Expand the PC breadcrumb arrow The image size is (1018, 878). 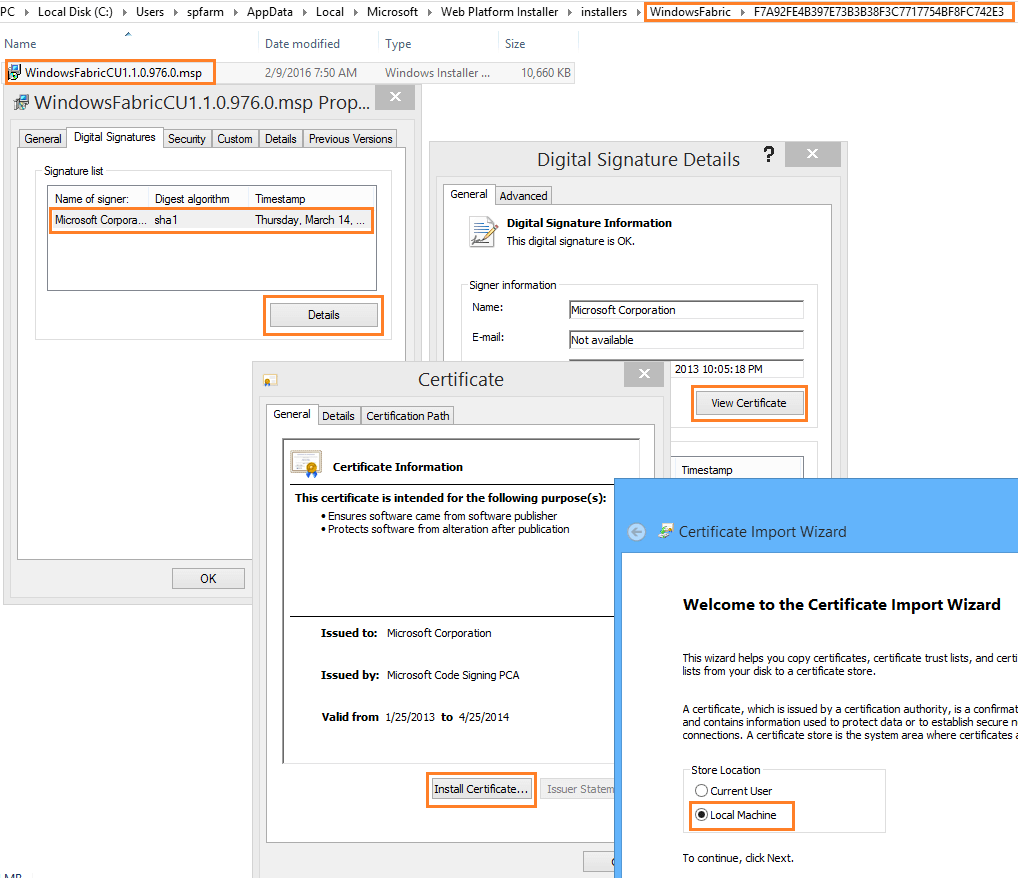coord(26,12)
